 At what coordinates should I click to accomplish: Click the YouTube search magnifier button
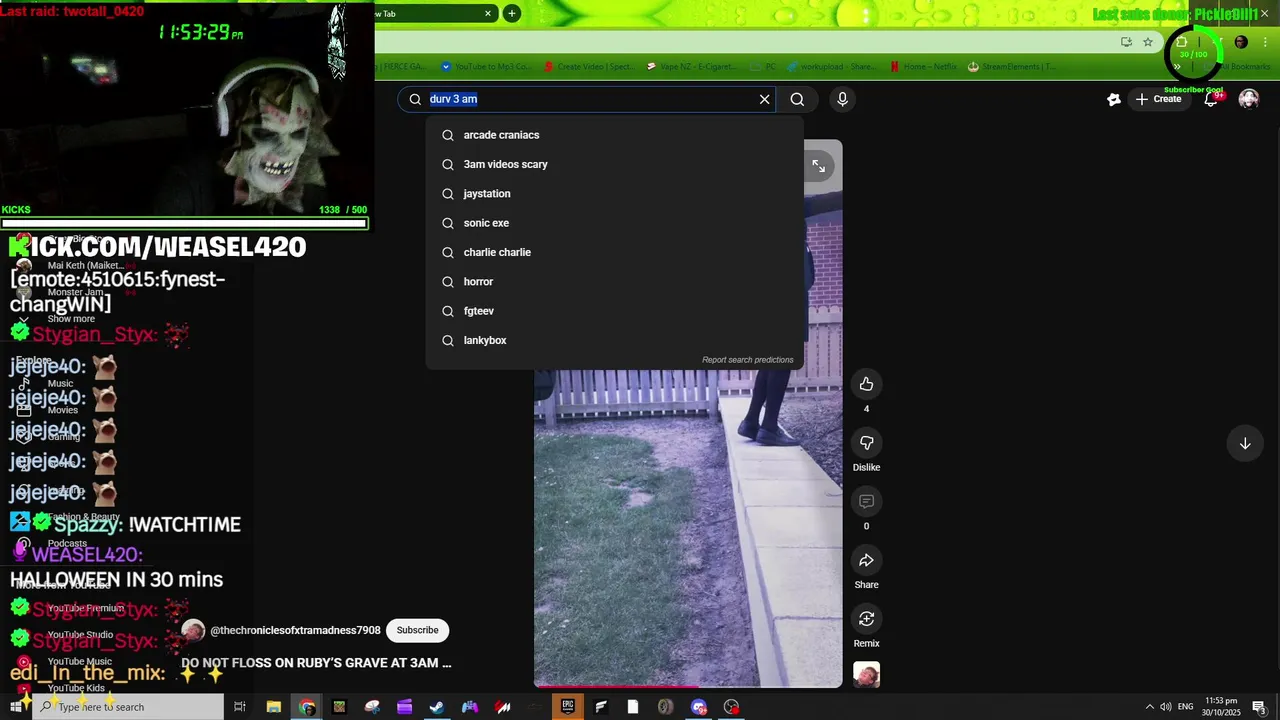coord(797,99)
